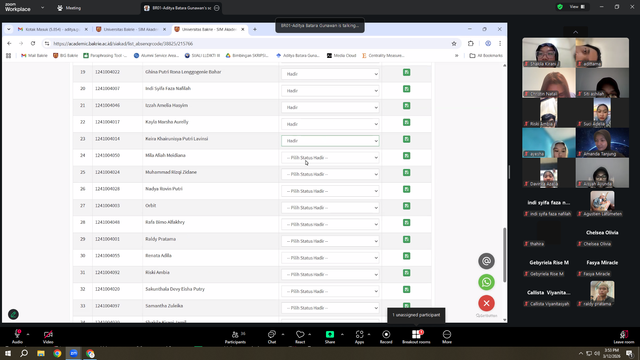Open a new browser tab

(x=255, y=29)
